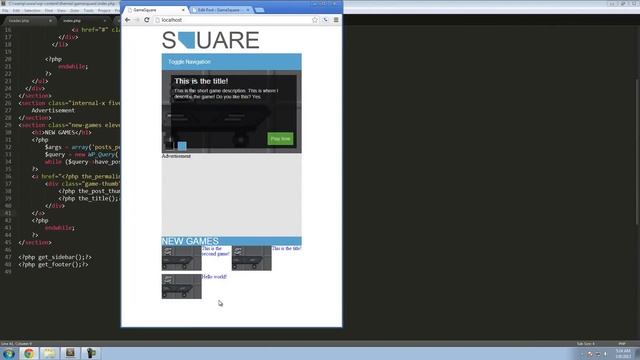Open the "This is the second game!" link
Viewport: 640px width, 360px height.
coord(216,251)
